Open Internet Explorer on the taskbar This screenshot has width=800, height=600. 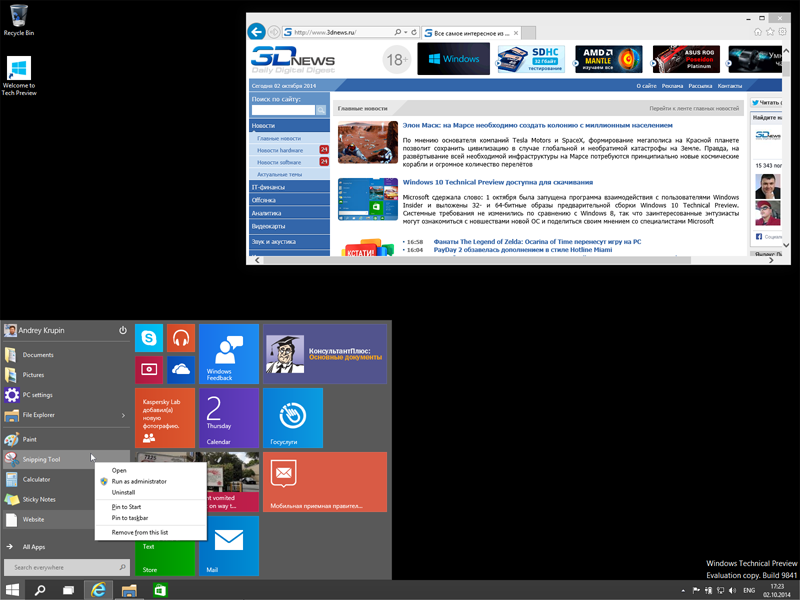pyautogui.click(x=98, y=590)
